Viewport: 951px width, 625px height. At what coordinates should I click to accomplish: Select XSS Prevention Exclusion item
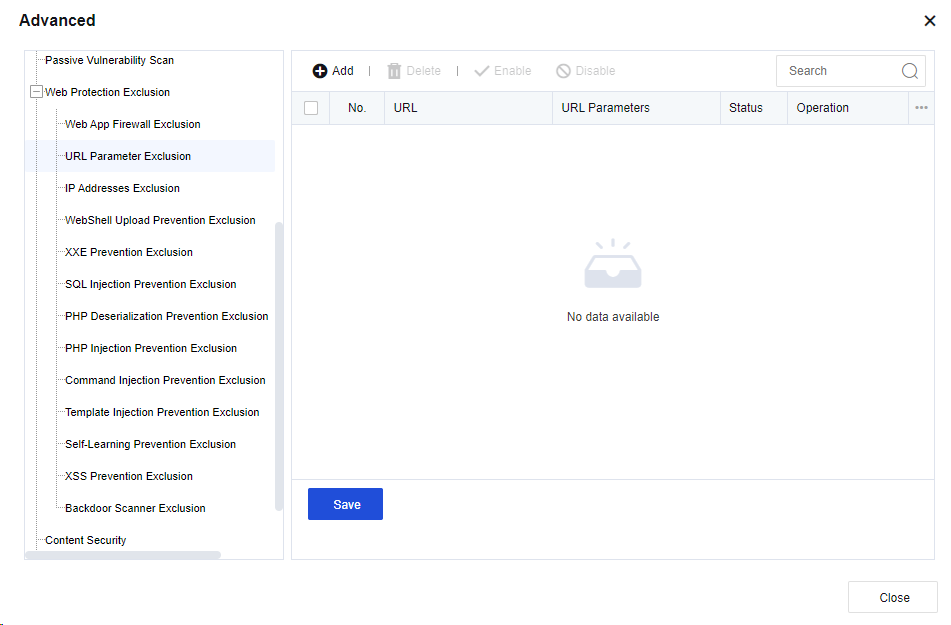coord(128,476)
